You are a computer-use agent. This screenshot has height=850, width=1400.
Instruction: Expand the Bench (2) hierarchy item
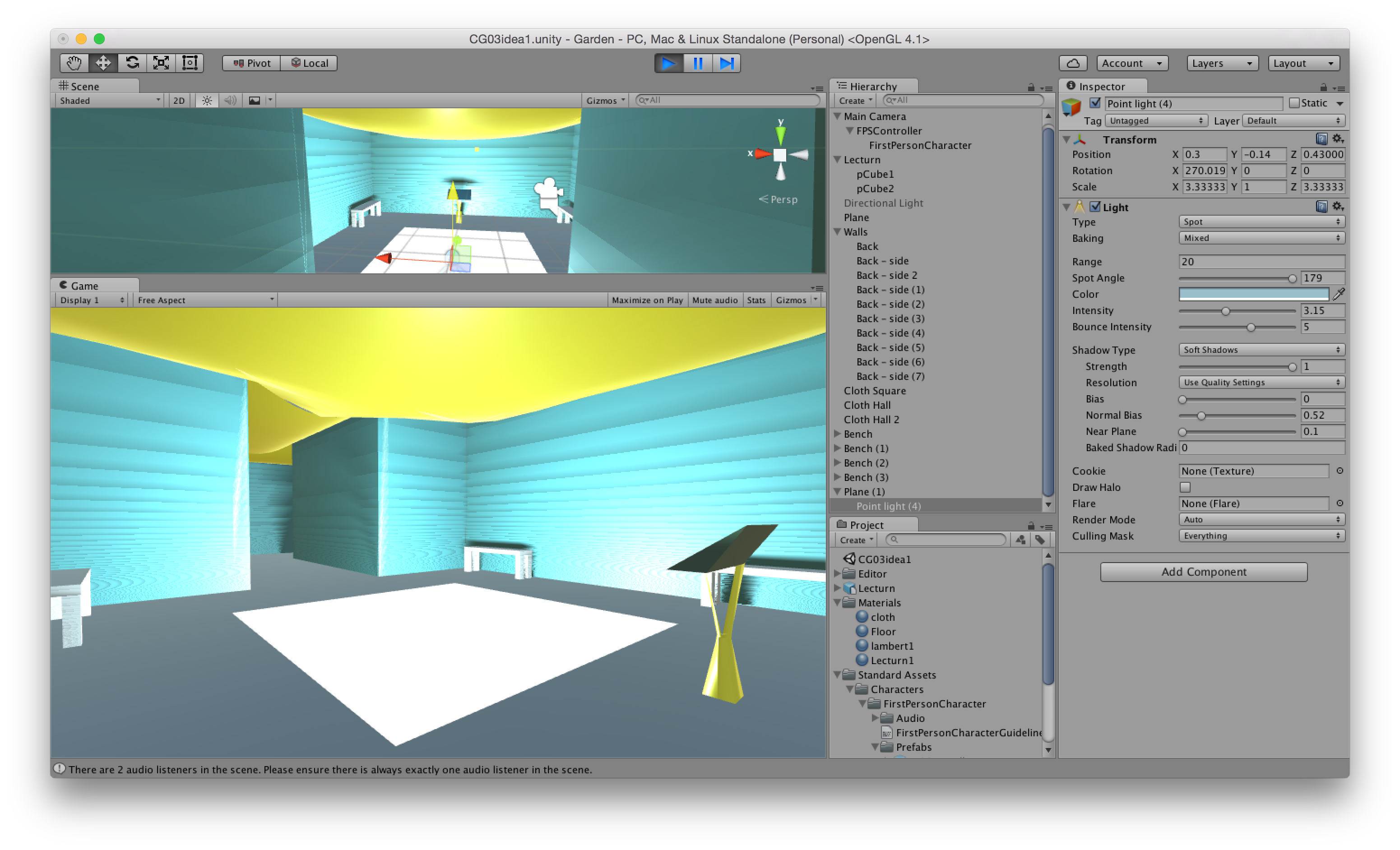click(x=837, y=463)
